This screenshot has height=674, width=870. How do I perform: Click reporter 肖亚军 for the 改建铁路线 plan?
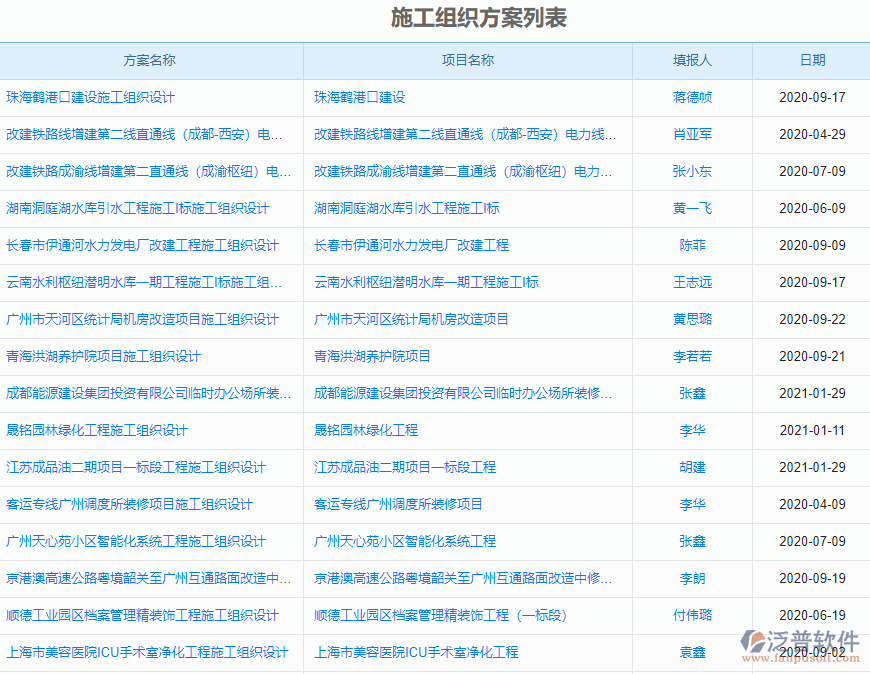tap(692, 134)
